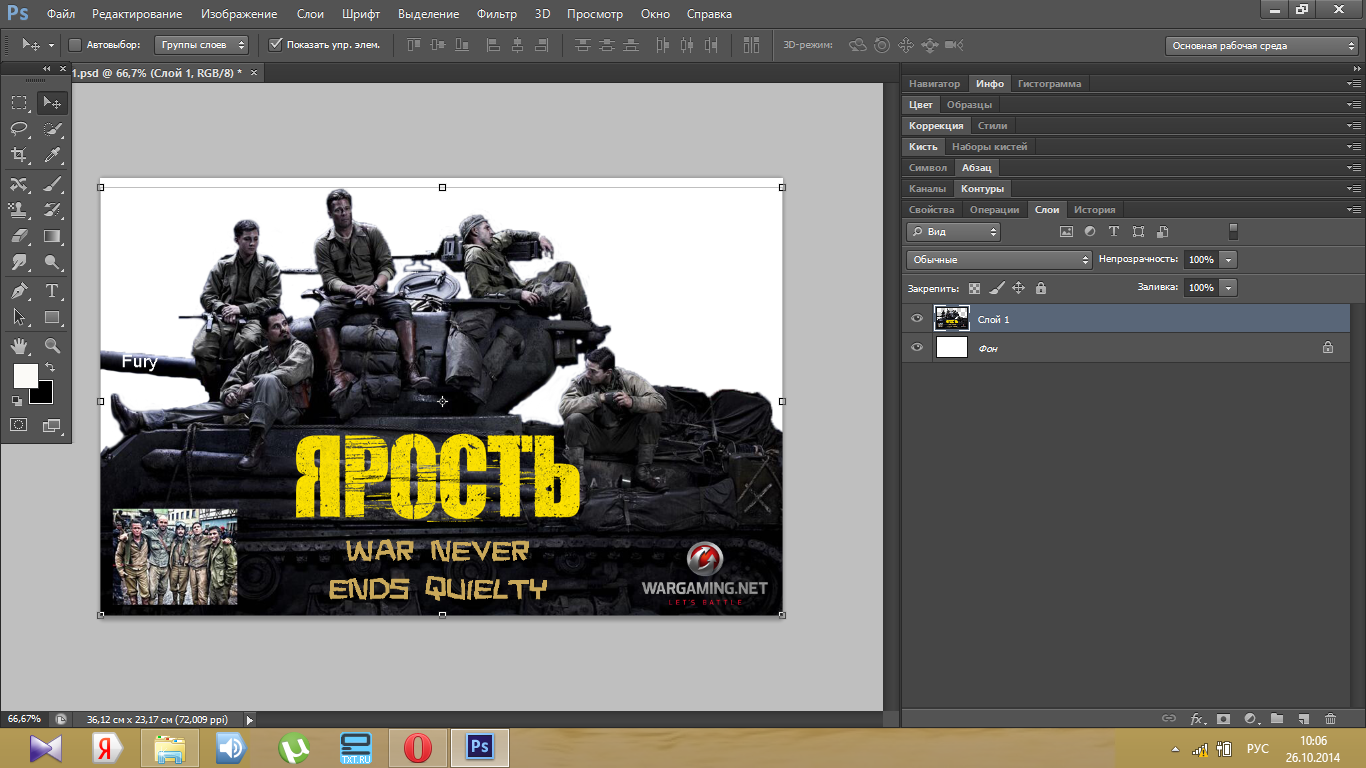Toggle lock all padlock icon
Image resolution: width=1366 pixels, height=768 pixels.
pyautogui.click(x=1040, y=288)
